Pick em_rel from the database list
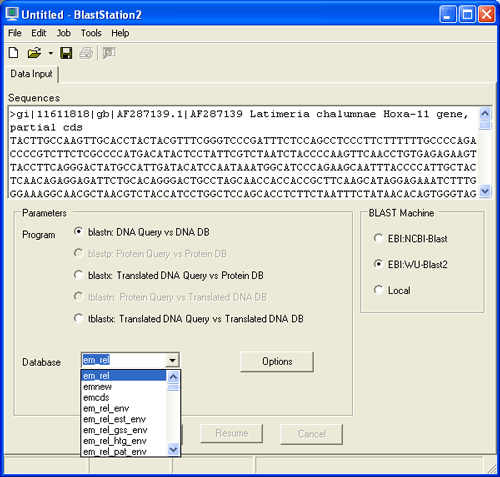Image resolution: width=500 pixels, height=477 pixels. tap(124, 376)
